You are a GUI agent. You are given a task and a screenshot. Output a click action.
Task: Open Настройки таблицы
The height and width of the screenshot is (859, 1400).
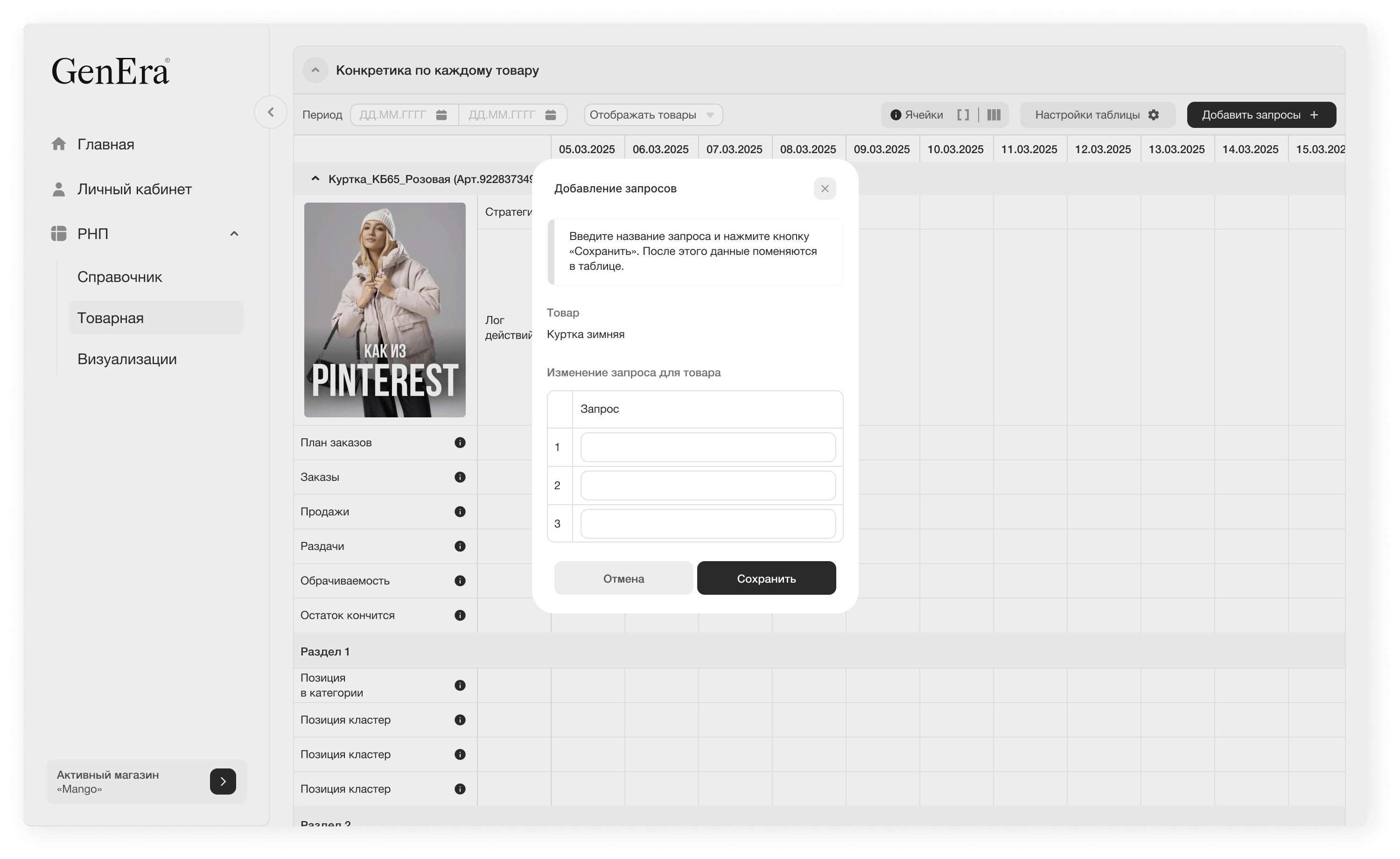1097,115
